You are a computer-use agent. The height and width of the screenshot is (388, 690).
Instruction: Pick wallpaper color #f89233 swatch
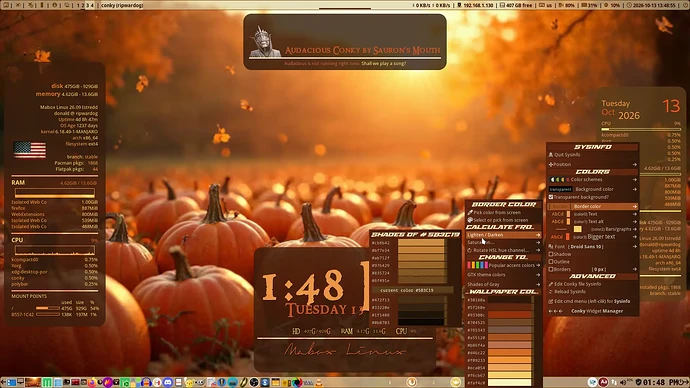click(x=510, y=360)
